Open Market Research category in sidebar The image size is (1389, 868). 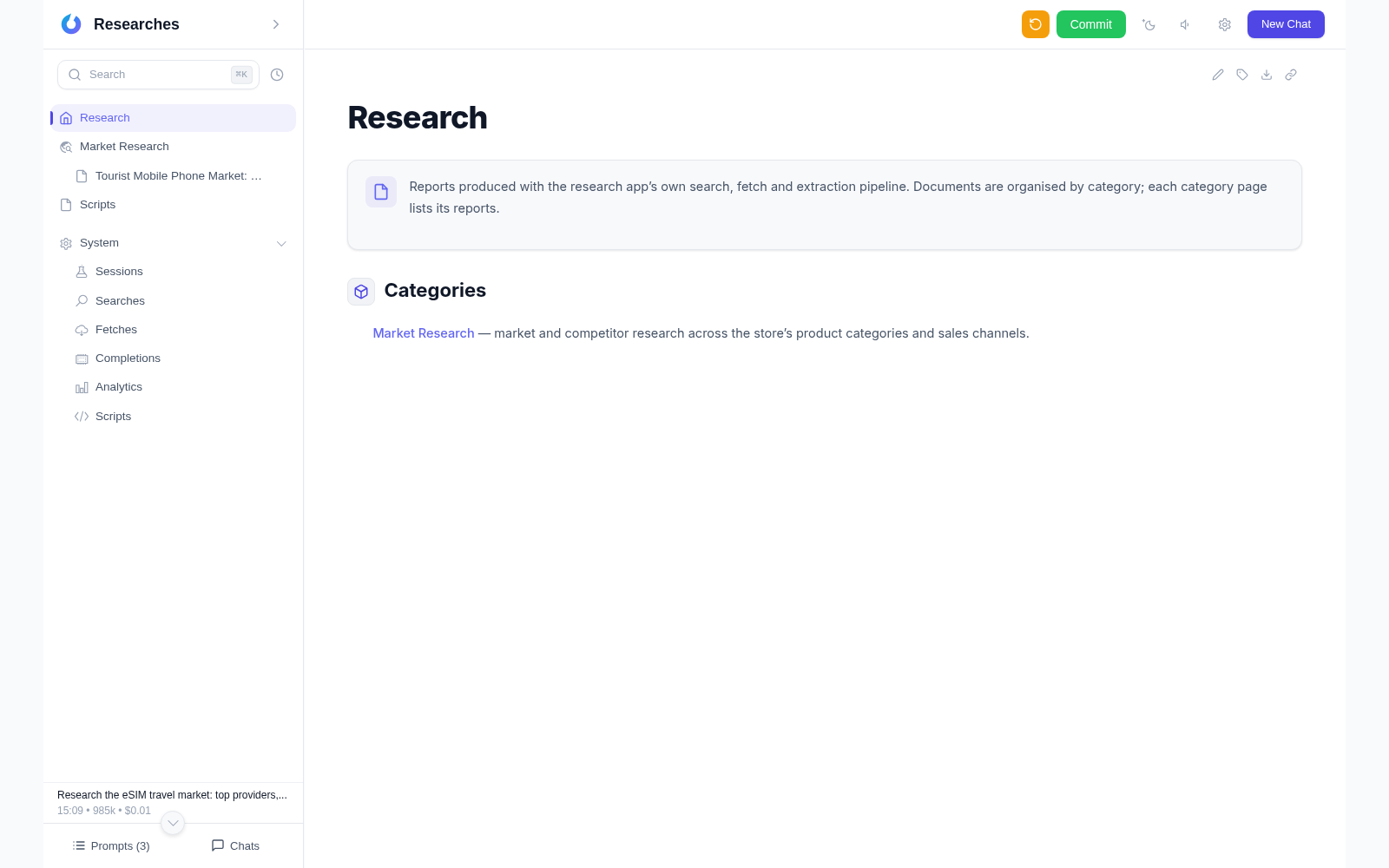coord(173,147)
